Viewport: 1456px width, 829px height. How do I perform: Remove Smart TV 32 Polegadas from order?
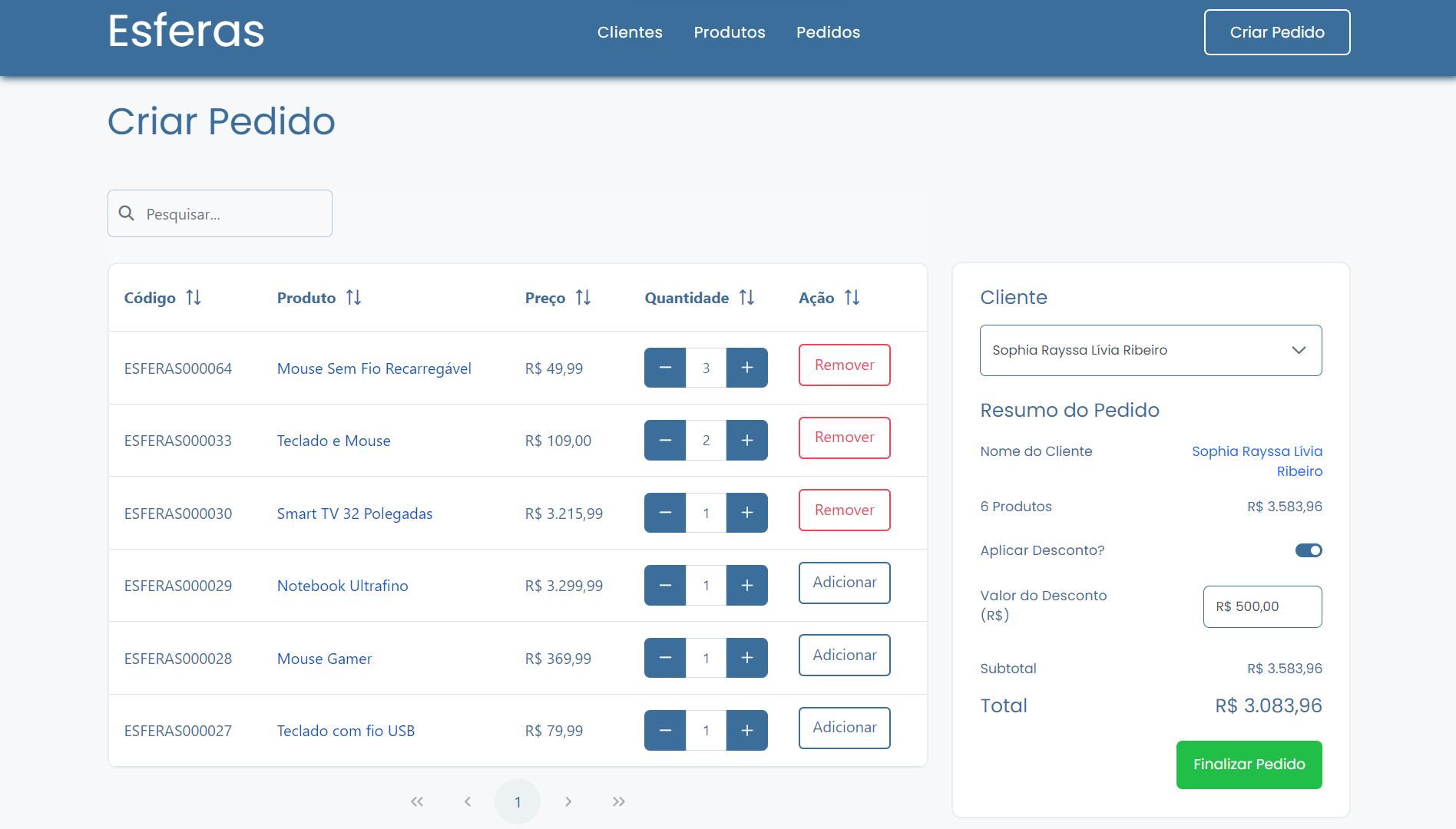coord(845,510)
